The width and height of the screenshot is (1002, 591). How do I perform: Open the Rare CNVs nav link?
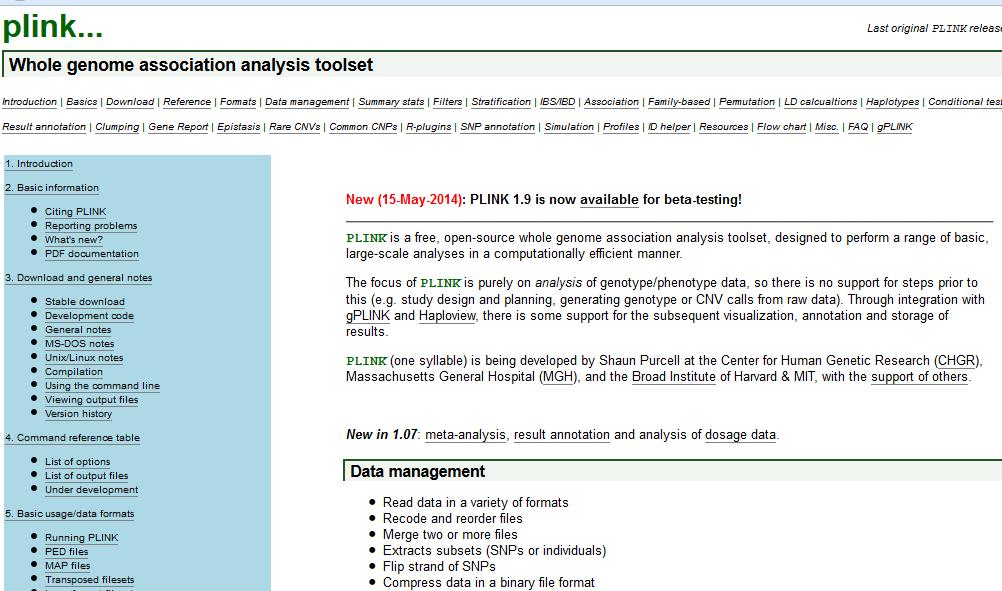295,127
